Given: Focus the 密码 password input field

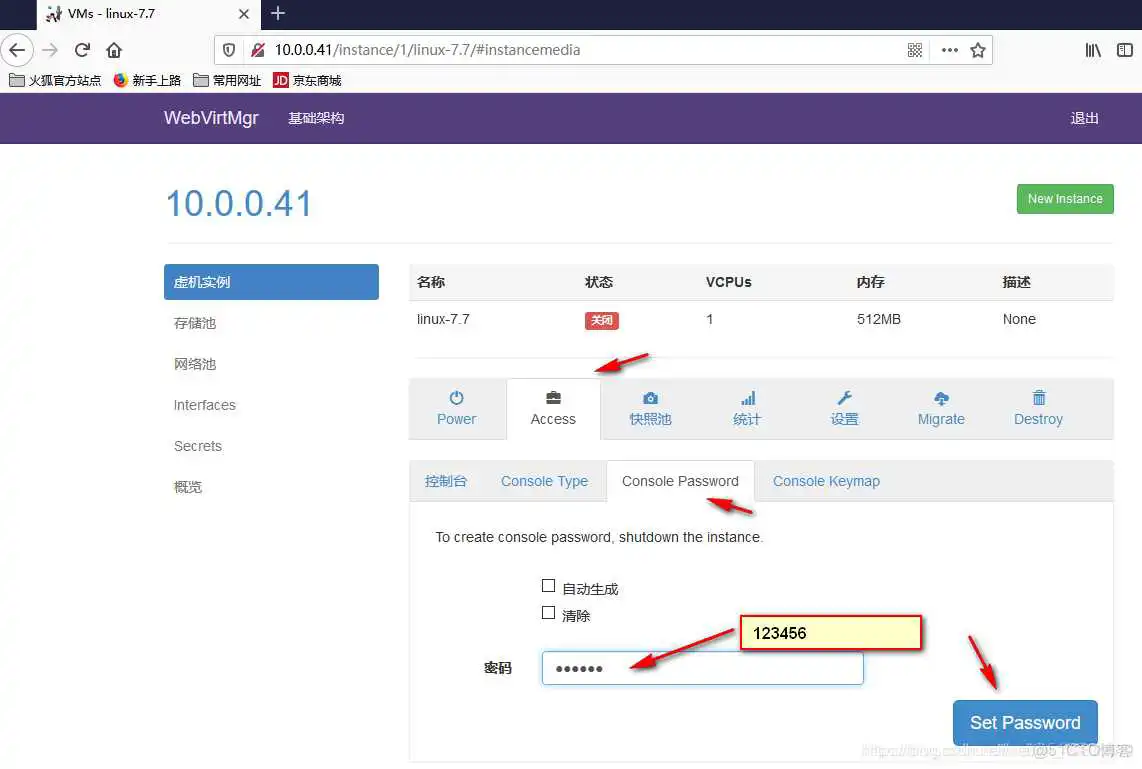Looking at the screenshot, I should 702,669.
